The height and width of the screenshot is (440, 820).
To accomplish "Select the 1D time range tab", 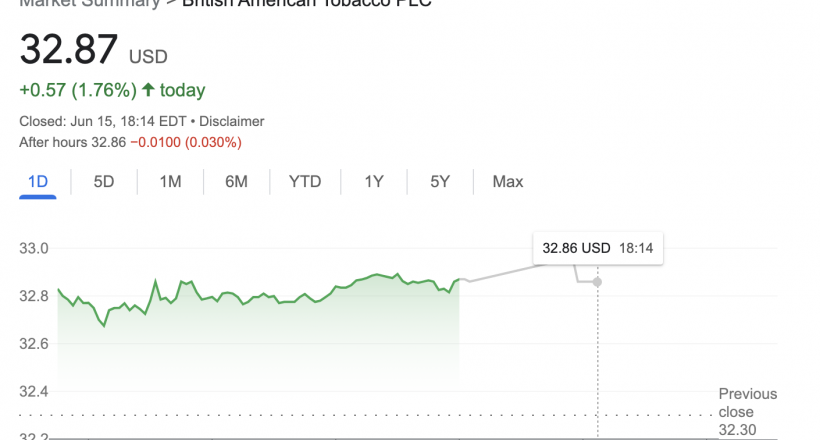I will pos(38,182).
